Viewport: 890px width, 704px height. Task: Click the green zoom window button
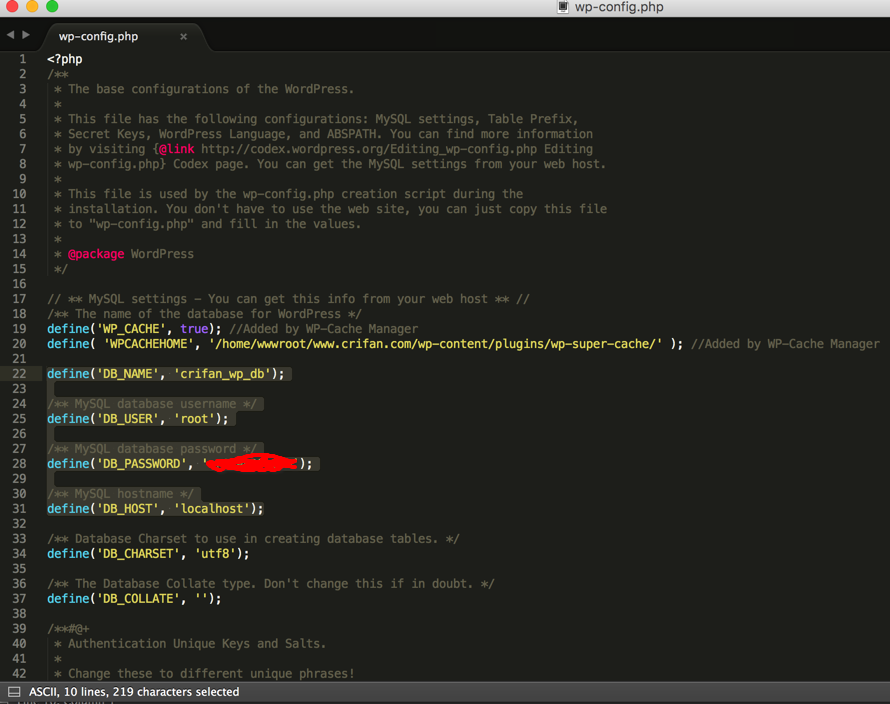52,6
